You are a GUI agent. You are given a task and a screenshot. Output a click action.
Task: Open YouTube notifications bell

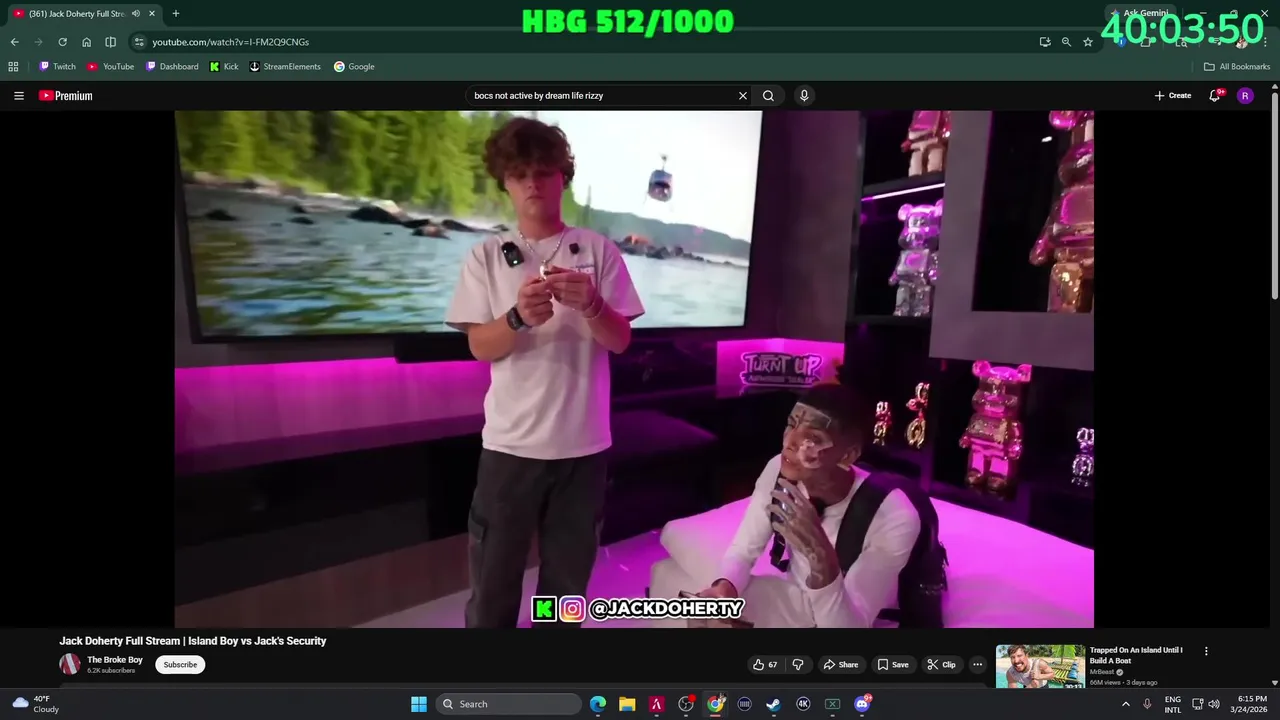[1215, 96]
